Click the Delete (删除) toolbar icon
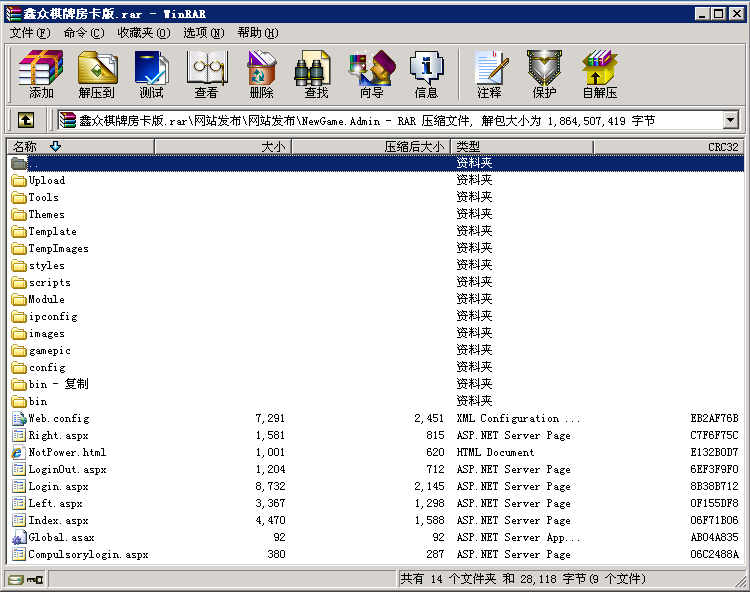Screen dimensions: 750x592 click(261, 74)
